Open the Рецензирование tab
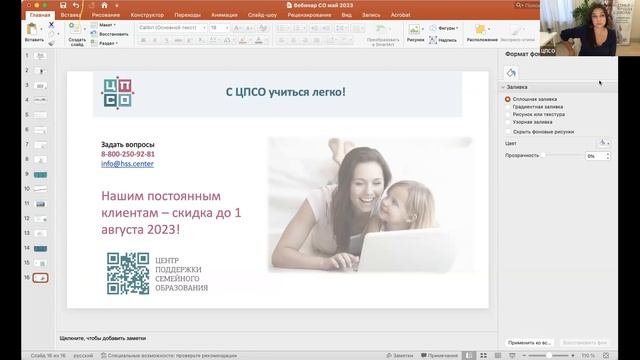The image size is (640, 360). 309,15
